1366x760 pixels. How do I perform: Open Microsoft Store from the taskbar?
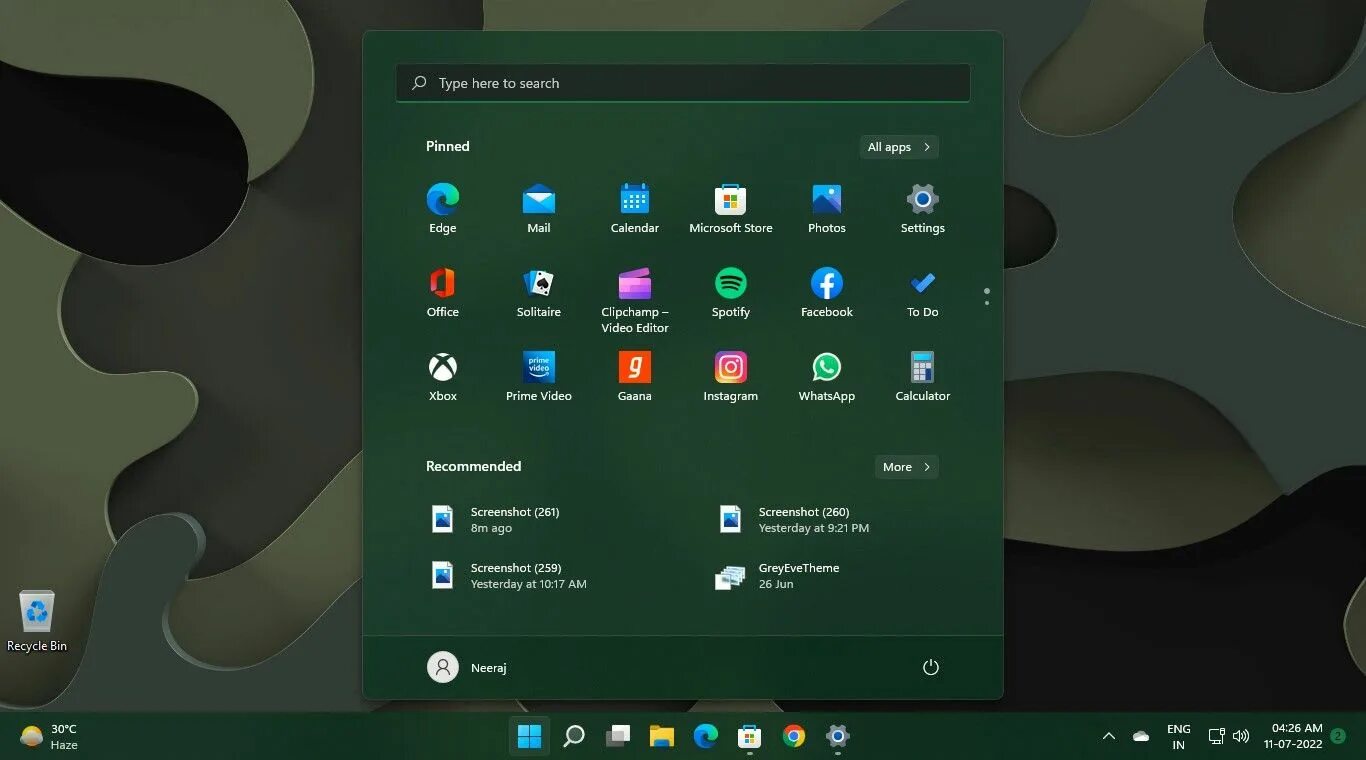(x=750, y=737)
